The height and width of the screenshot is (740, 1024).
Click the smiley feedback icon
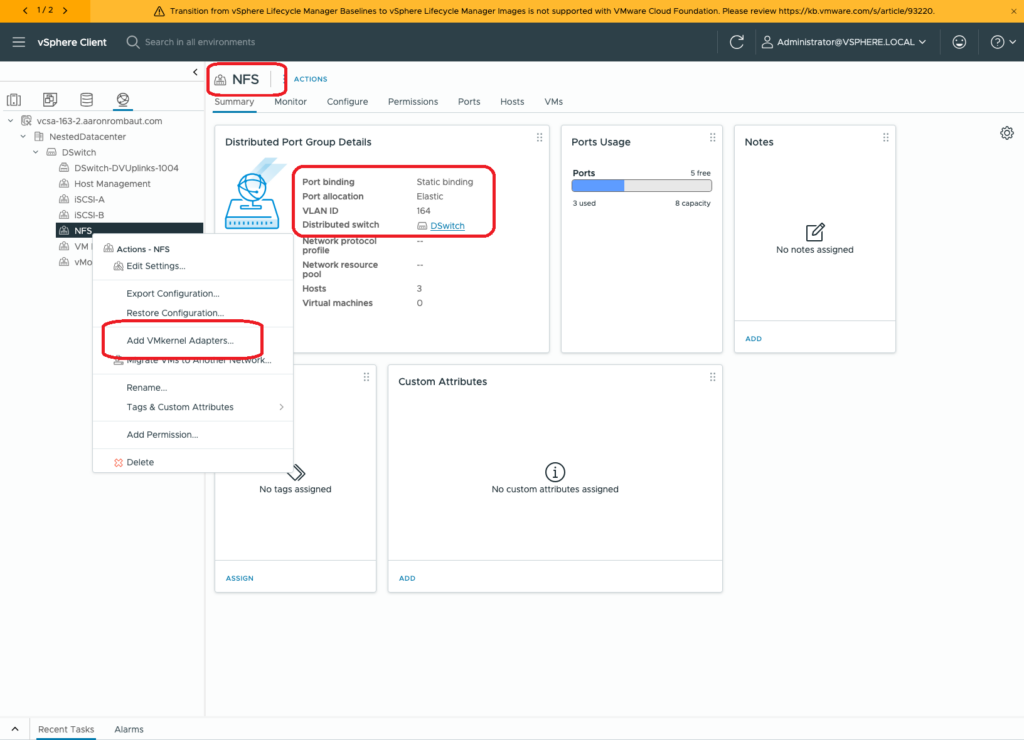(x=959, y=42)
